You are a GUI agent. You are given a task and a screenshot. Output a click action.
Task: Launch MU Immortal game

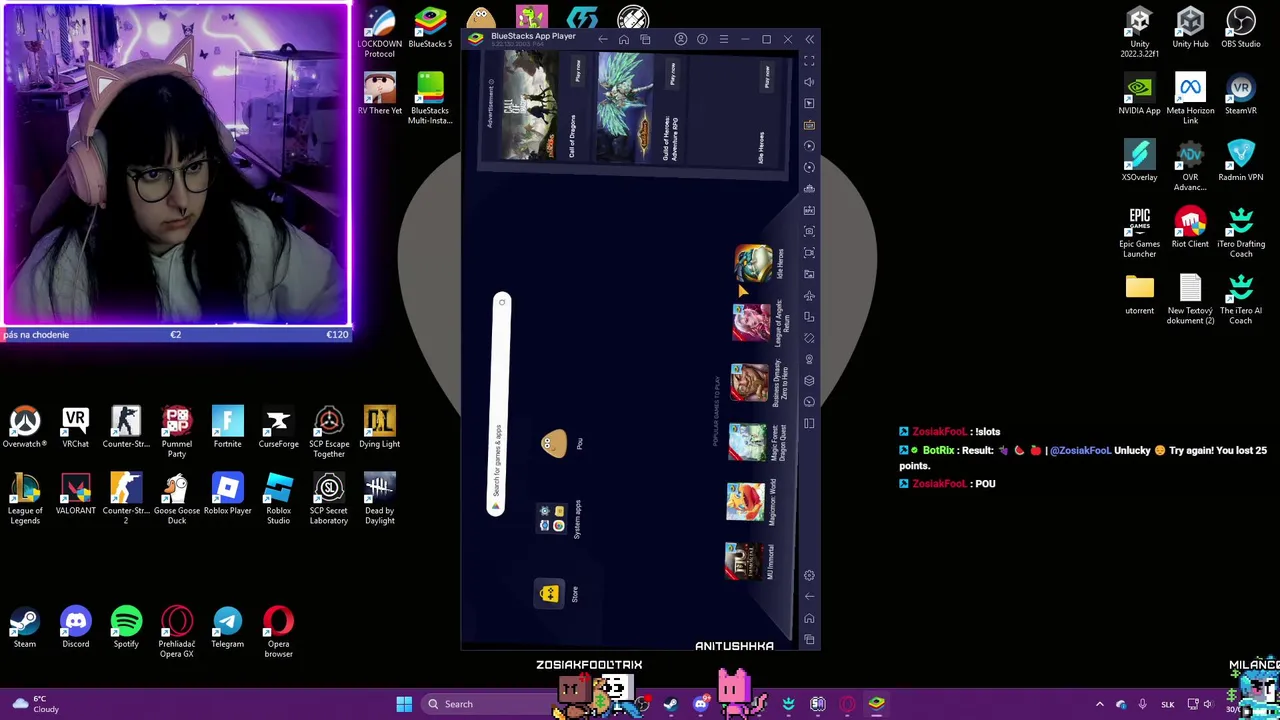(743, 561)
